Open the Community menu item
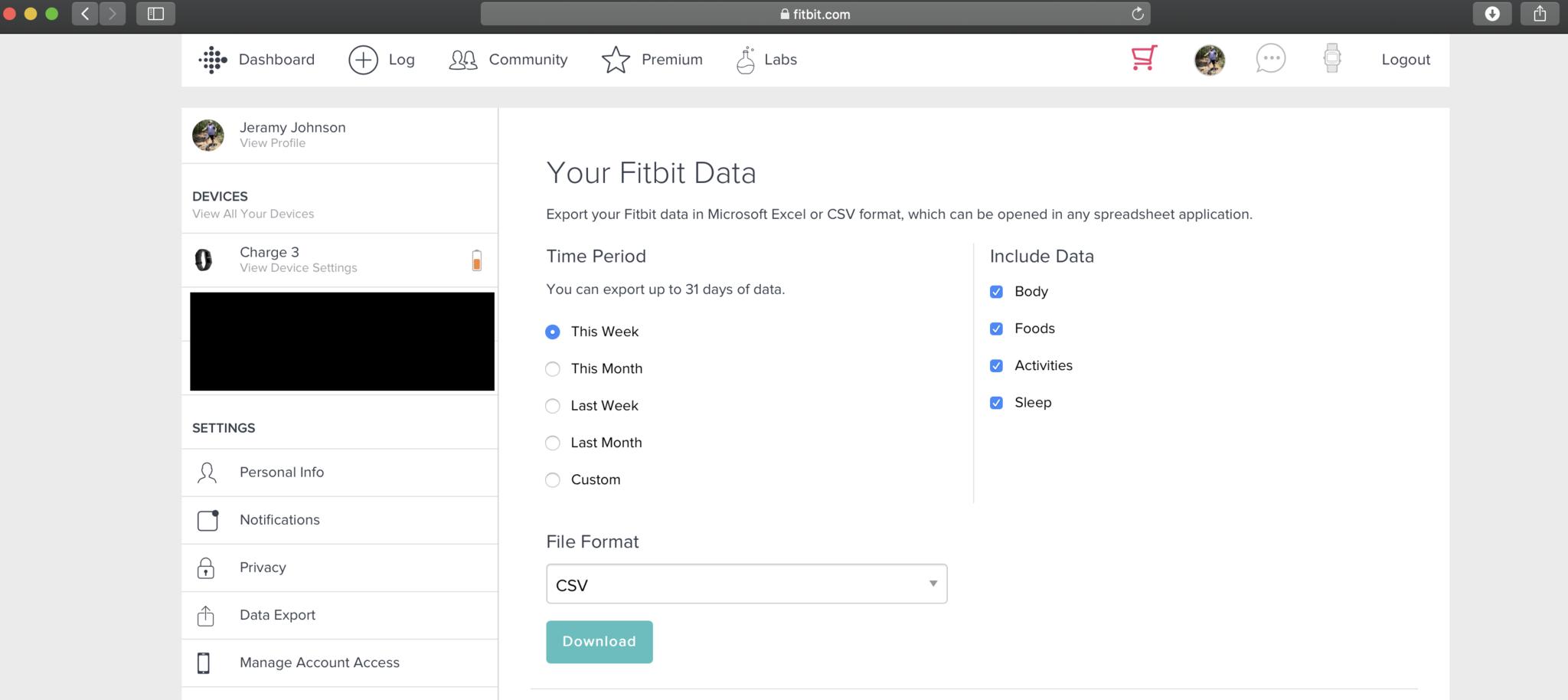 (528, 60)
